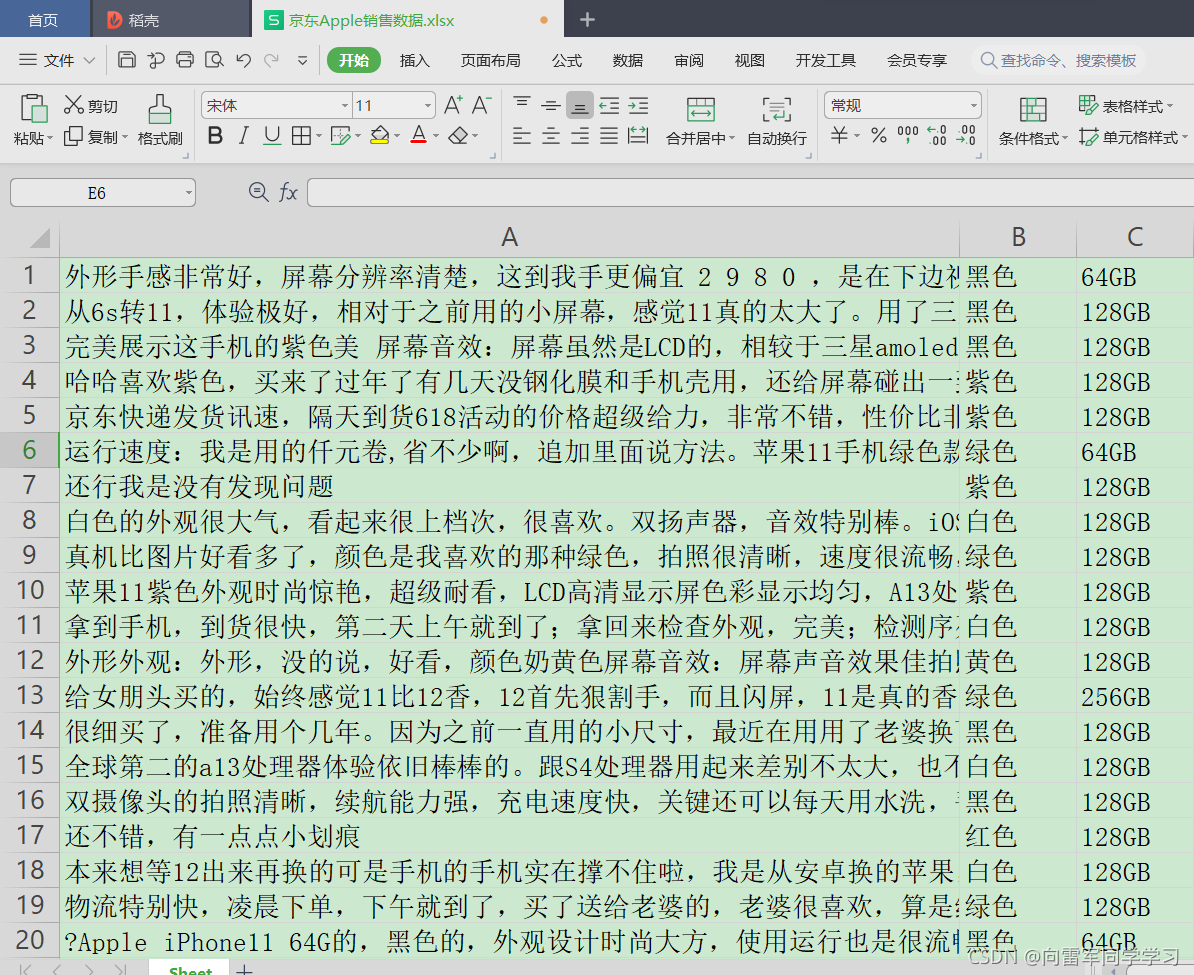Open the 文件 file menu

(56, 60)
